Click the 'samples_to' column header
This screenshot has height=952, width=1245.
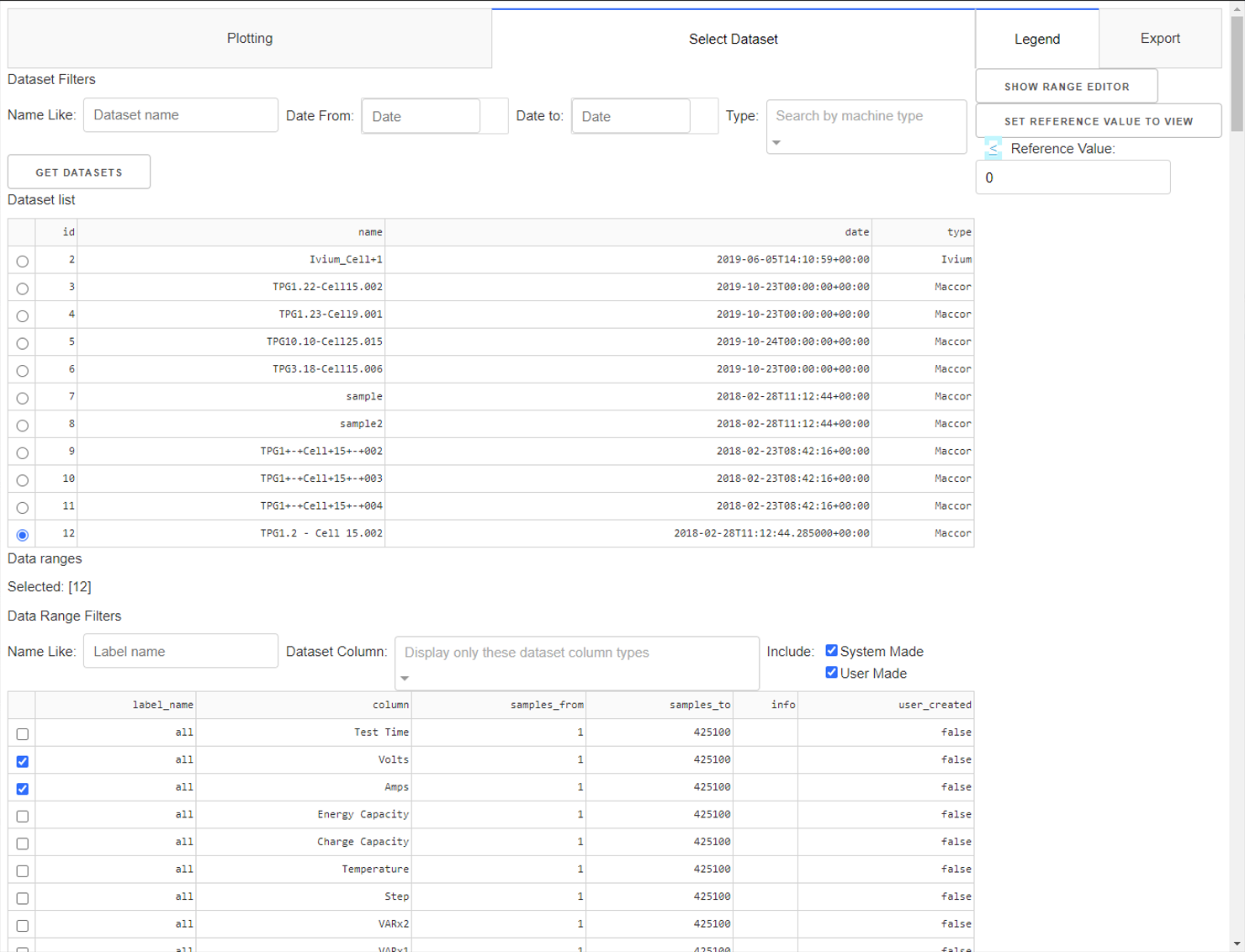pos(660,705)
